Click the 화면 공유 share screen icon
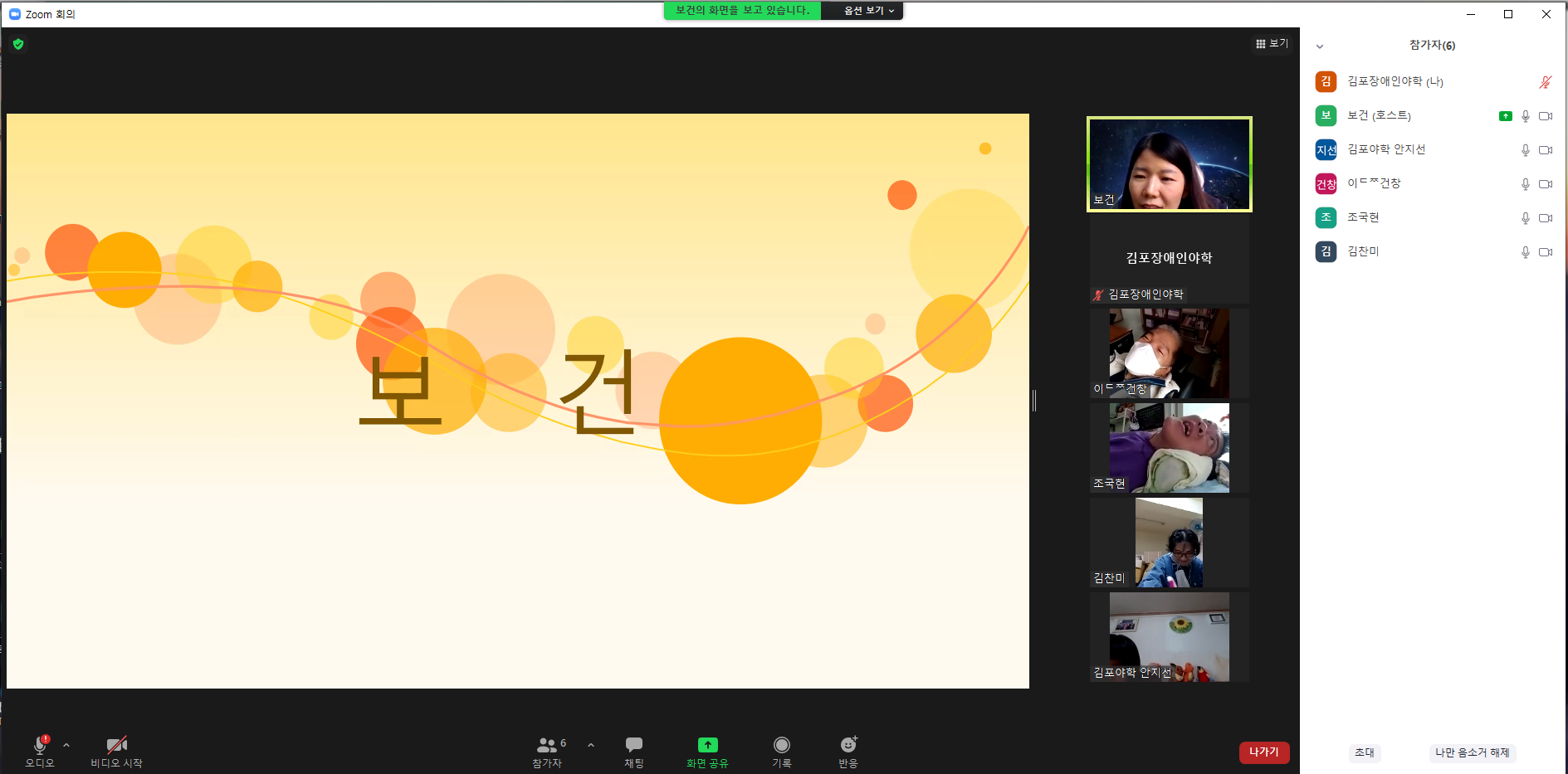The height and width of the screenshot is (774, 1568). [707, 745]
